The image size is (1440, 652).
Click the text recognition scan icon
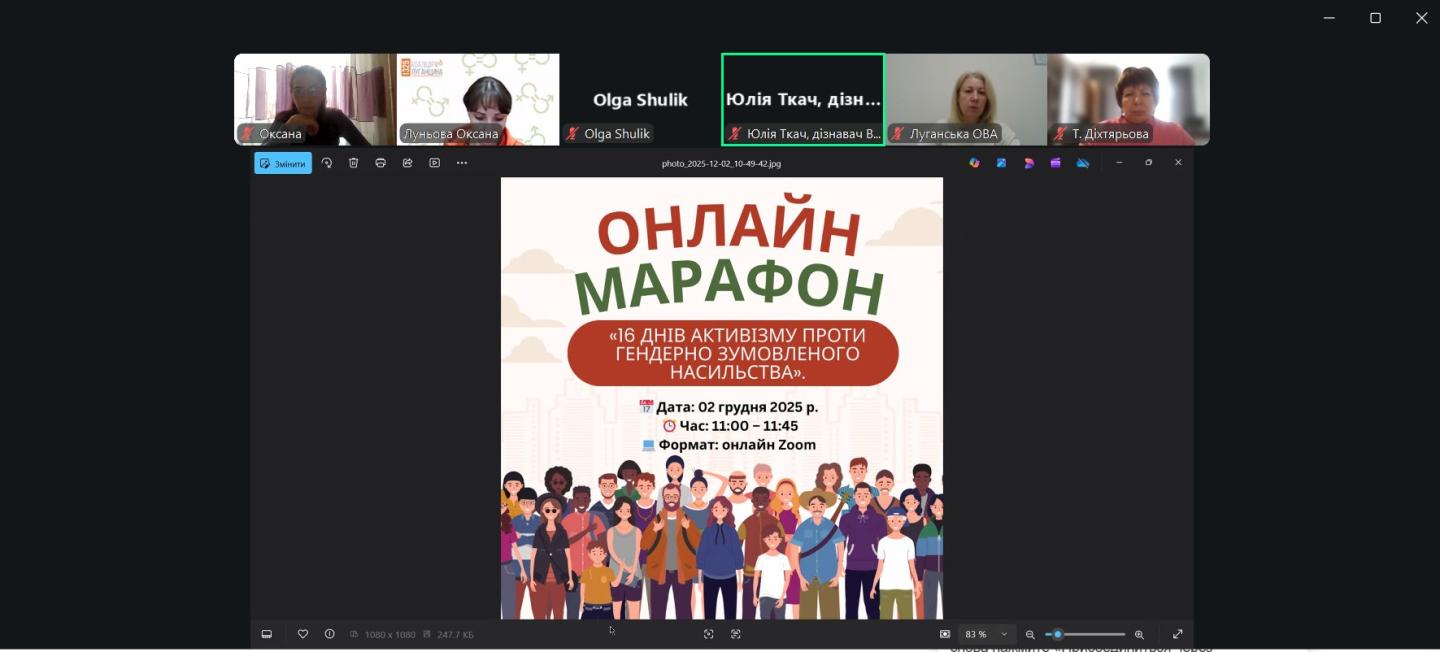(736, 634)
